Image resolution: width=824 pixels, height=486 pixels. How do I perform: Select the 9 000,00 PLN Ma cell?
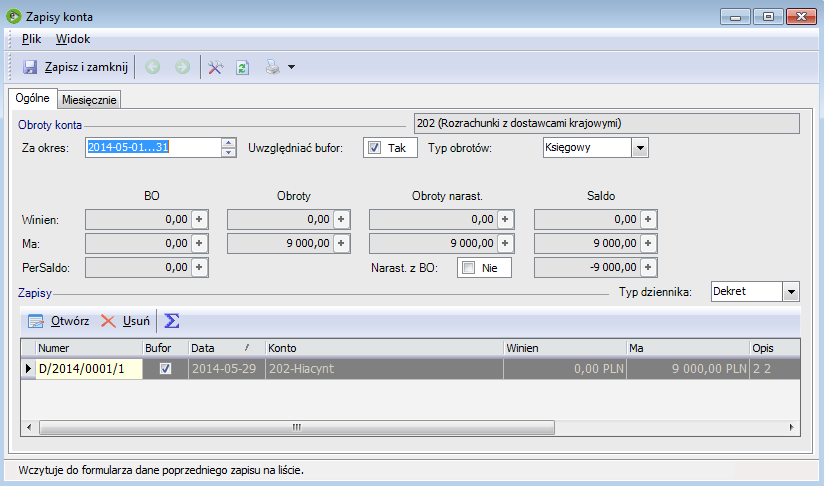coord(688,369)
